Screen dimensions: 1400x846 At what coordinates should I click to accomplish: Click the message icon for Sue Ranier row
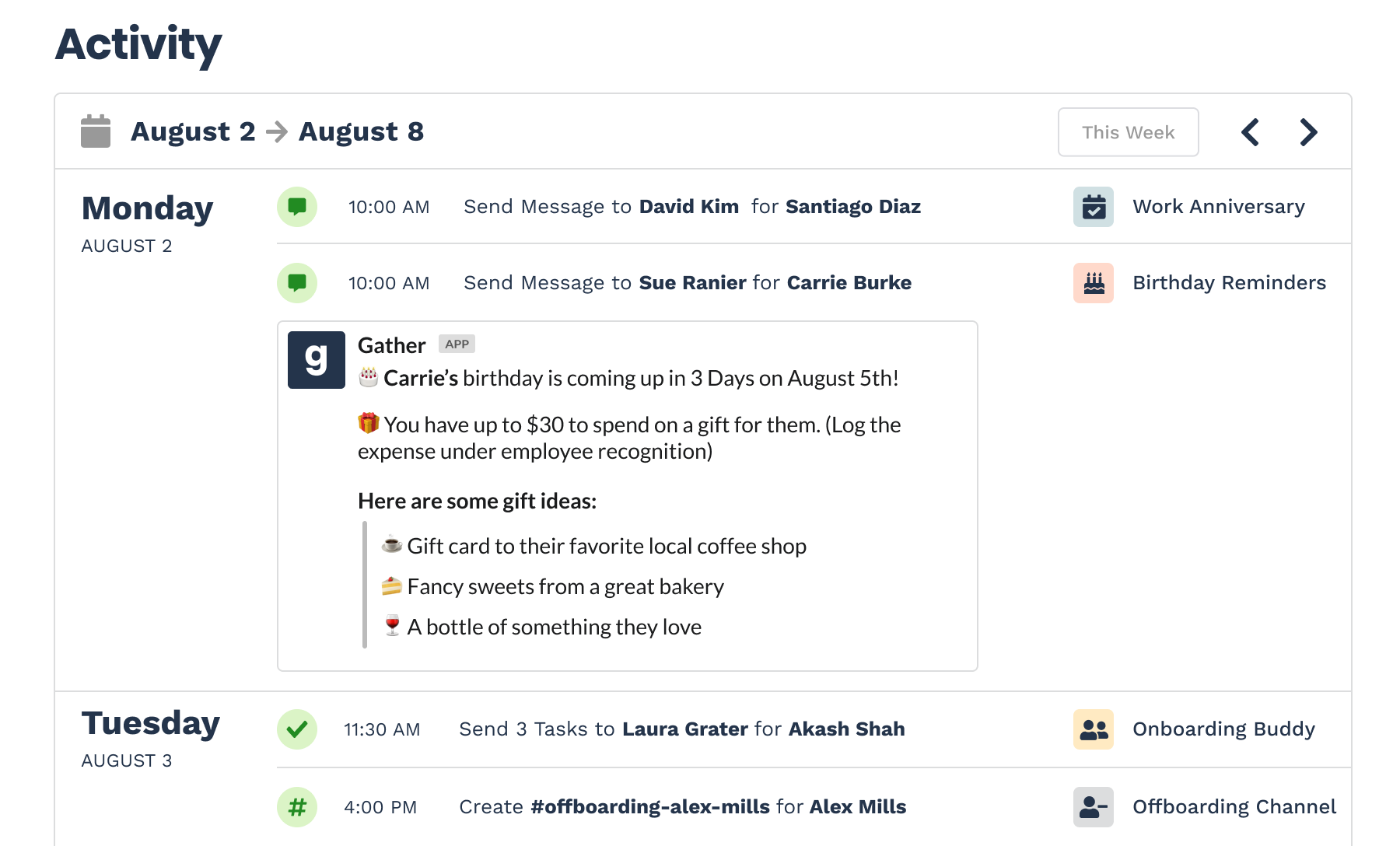[x=297, y=283]
